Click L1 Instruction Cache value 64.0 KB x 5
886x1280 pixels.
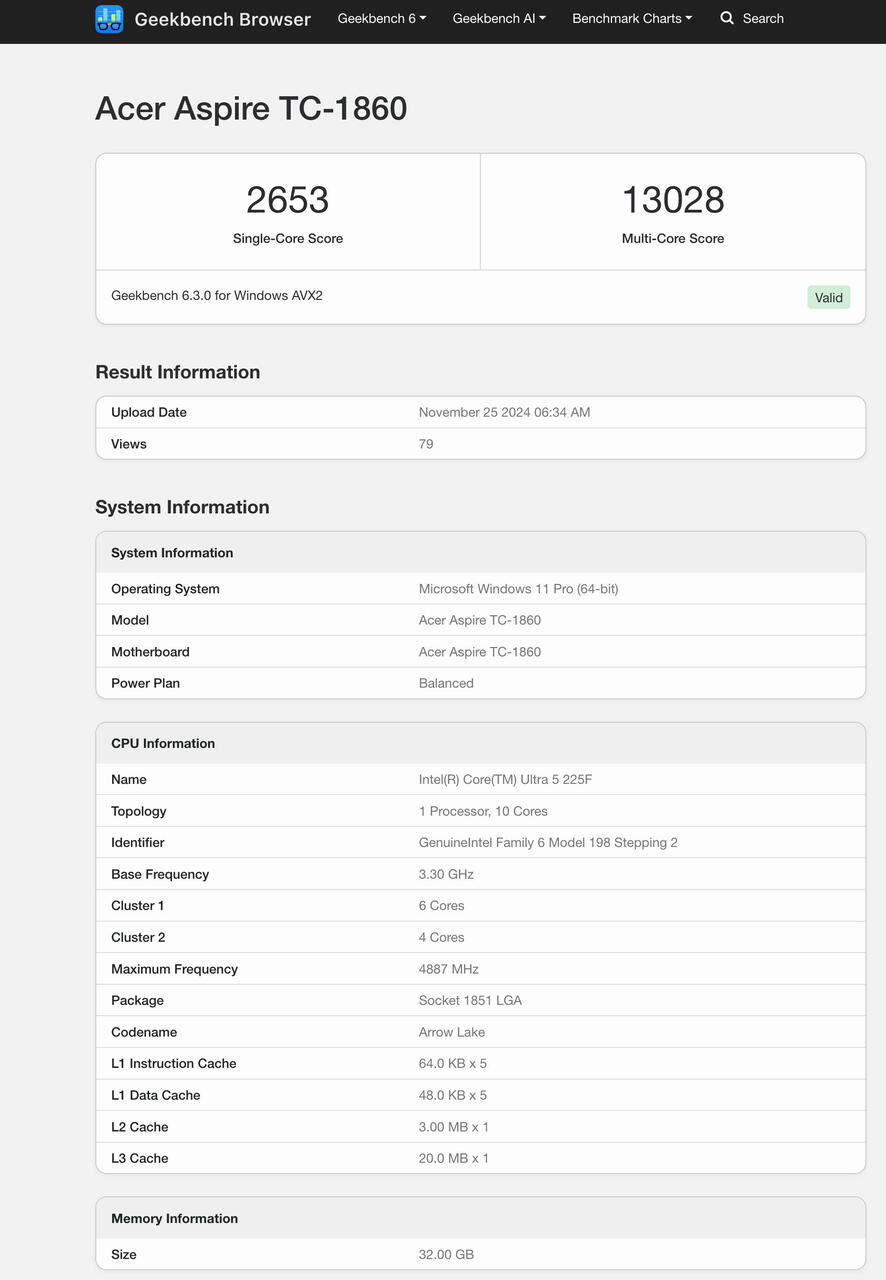(x=453, y=1063)
